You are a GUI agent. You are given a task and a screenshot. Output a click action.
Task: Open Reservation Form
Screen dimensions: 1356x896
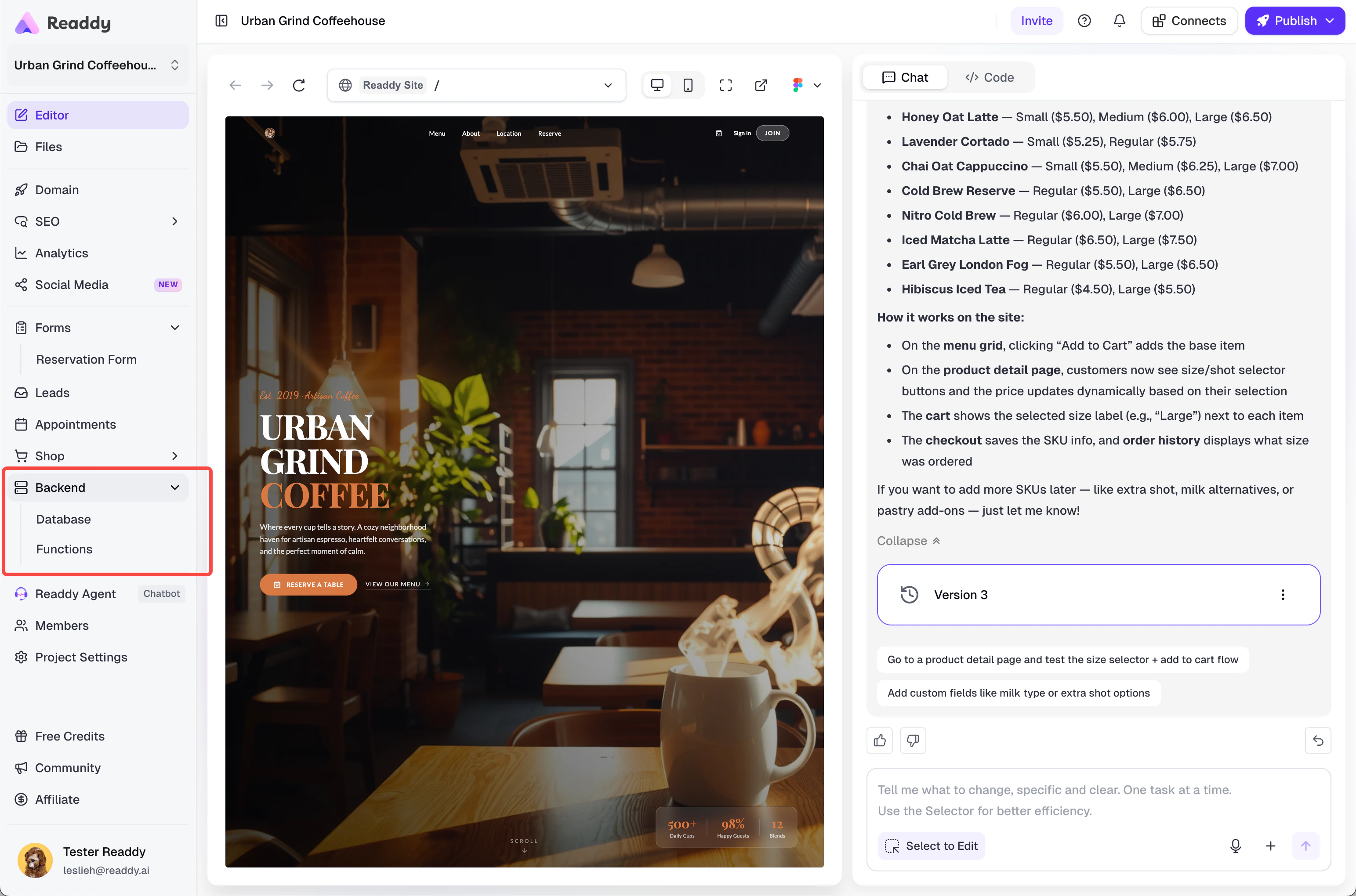click(86, 359)
